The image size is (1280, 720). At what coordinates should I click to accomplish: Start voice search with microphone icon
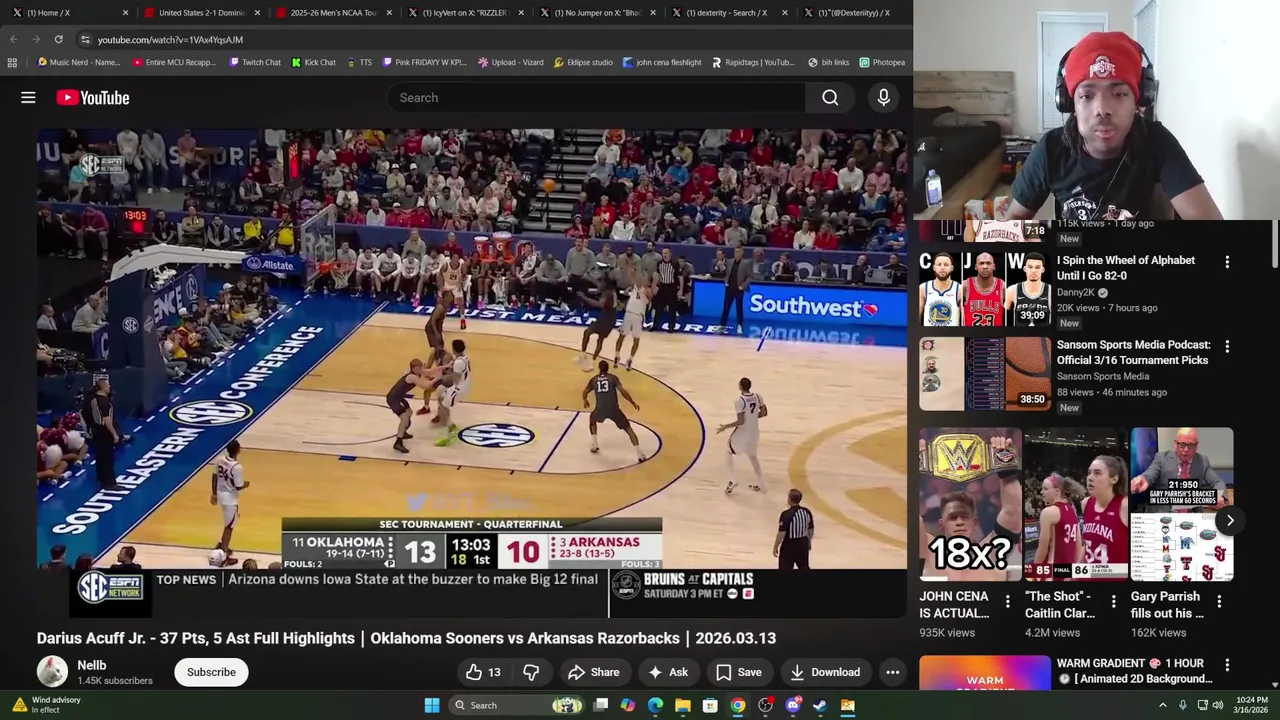[x=883, y=97]
